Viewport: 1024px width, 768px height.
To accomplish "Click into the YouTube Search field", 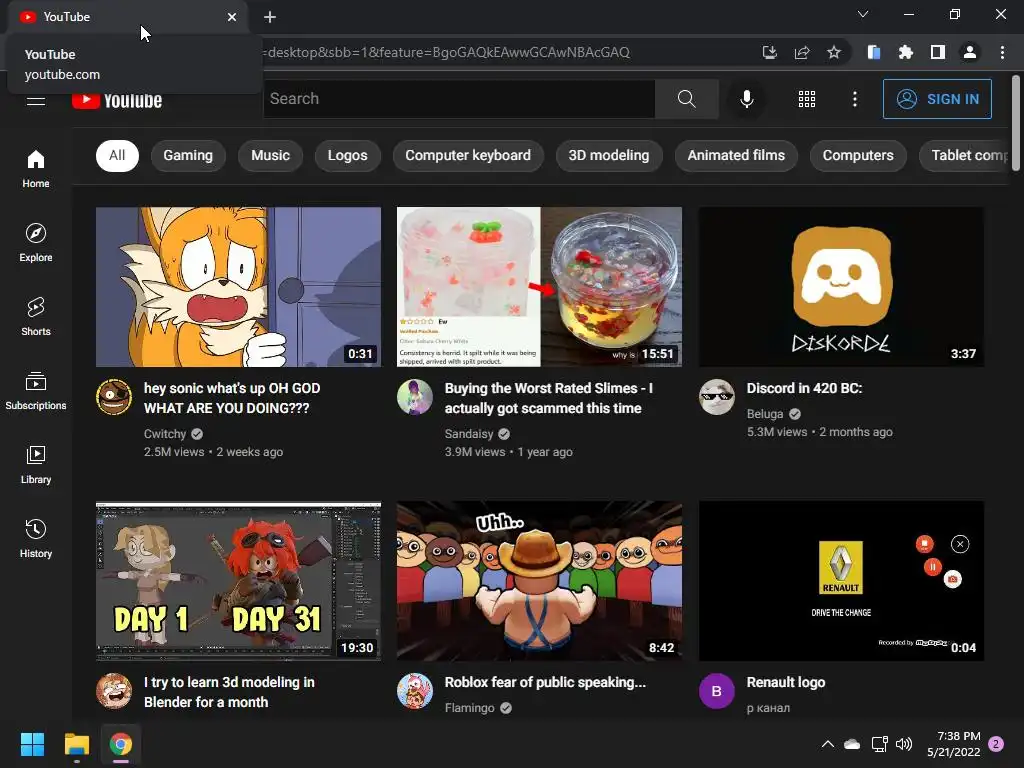I will point(458,99).
